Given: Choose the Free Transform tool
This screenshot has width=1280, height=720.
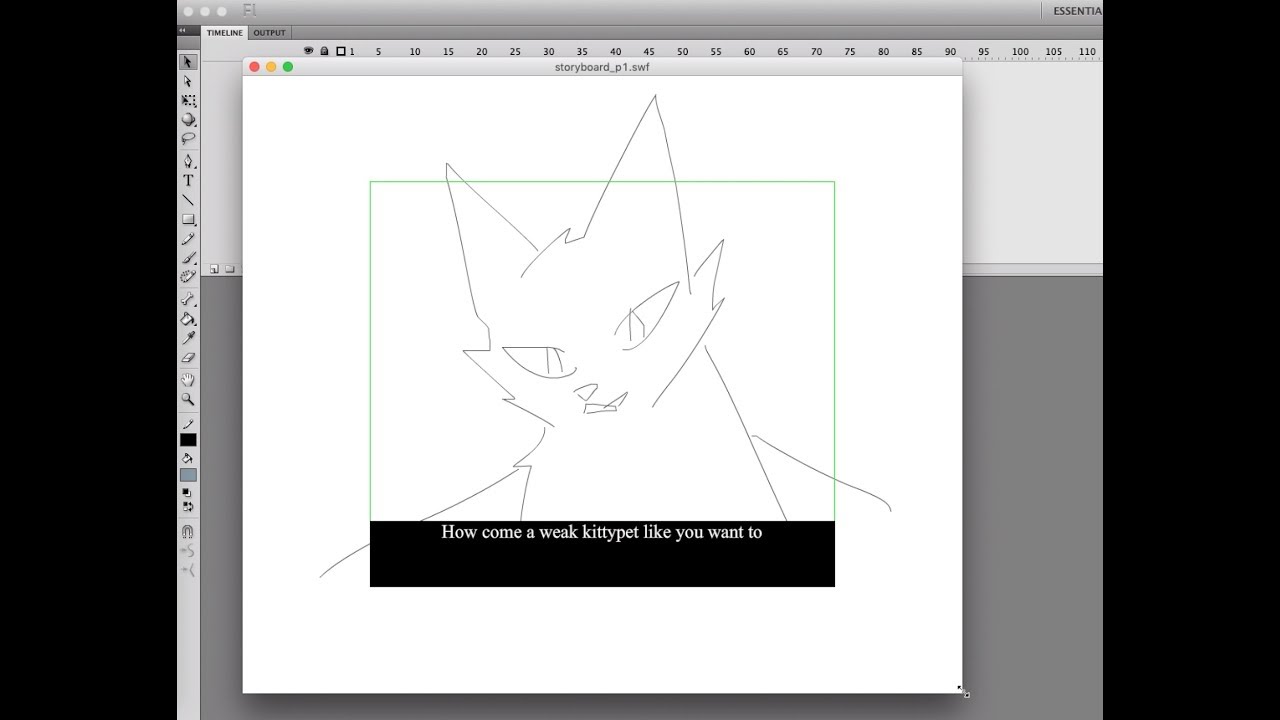Looking at the screenshot, I should coord(188,101).
